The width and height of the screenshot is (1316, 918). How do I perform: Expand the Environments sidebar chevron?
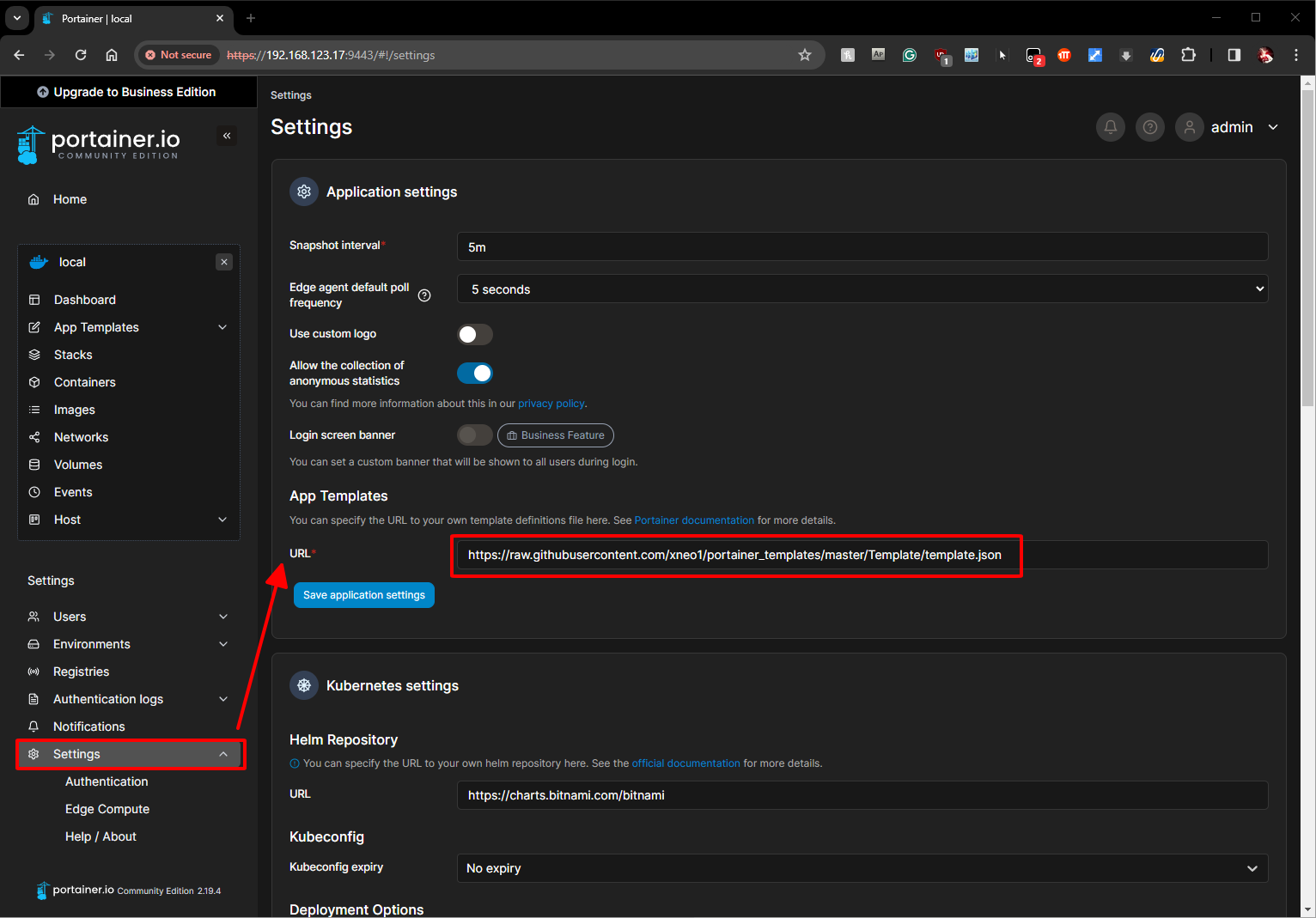(x=223, y=644)
